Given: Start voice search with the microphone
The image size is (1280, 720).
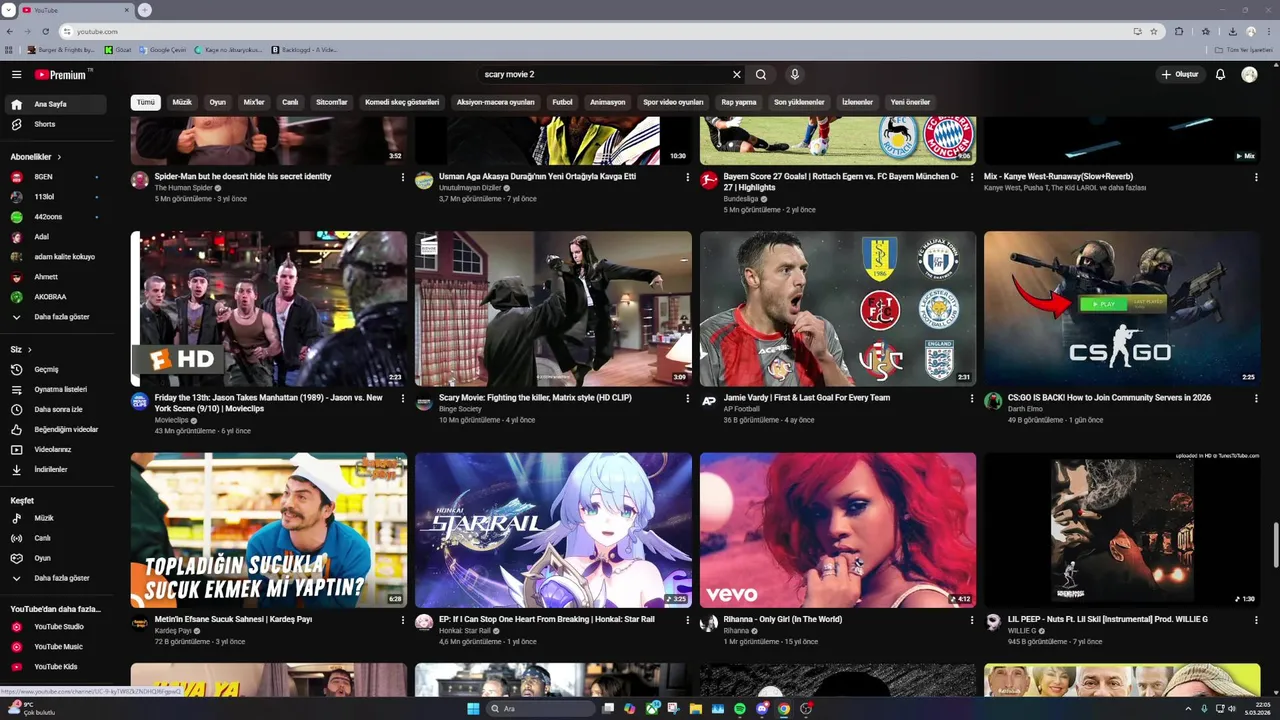Looking at the screenshot, I should (794, 75).
